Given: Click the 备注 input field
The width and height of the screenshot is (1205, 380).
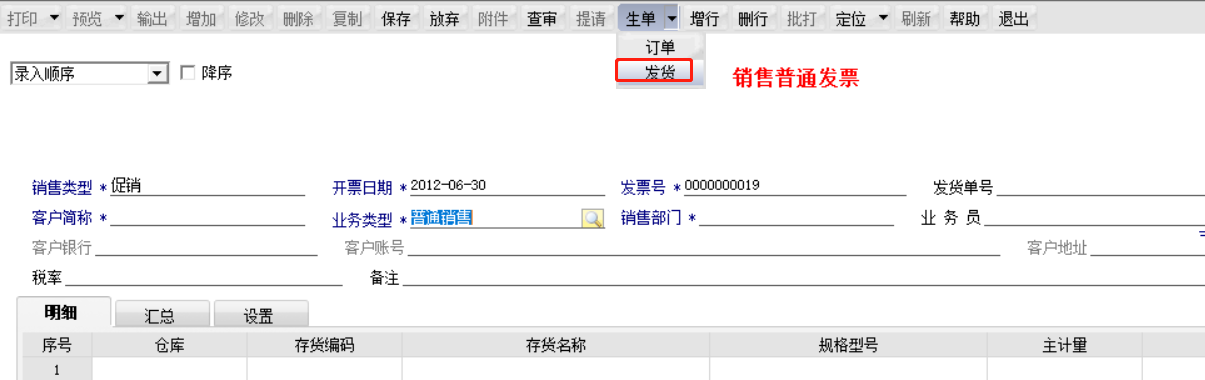Looking at the screenshot, I should pos(803,277).
